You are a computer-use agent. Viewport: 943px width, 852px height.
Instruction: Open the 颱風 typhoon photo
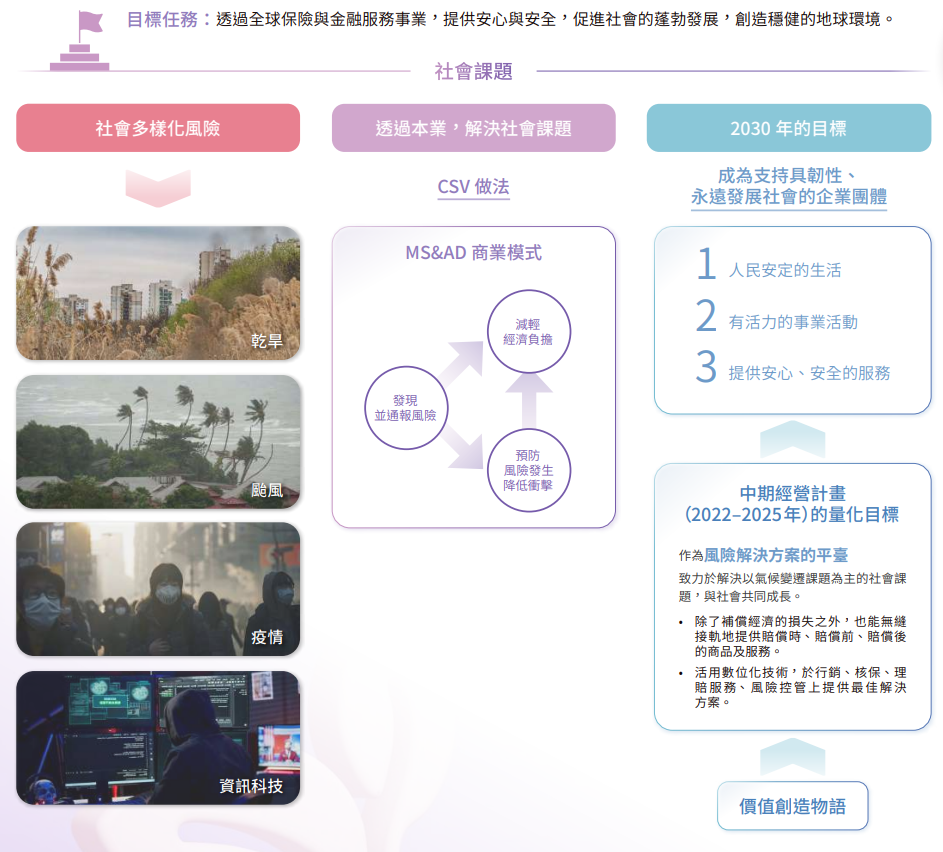(x=158, y=442)
